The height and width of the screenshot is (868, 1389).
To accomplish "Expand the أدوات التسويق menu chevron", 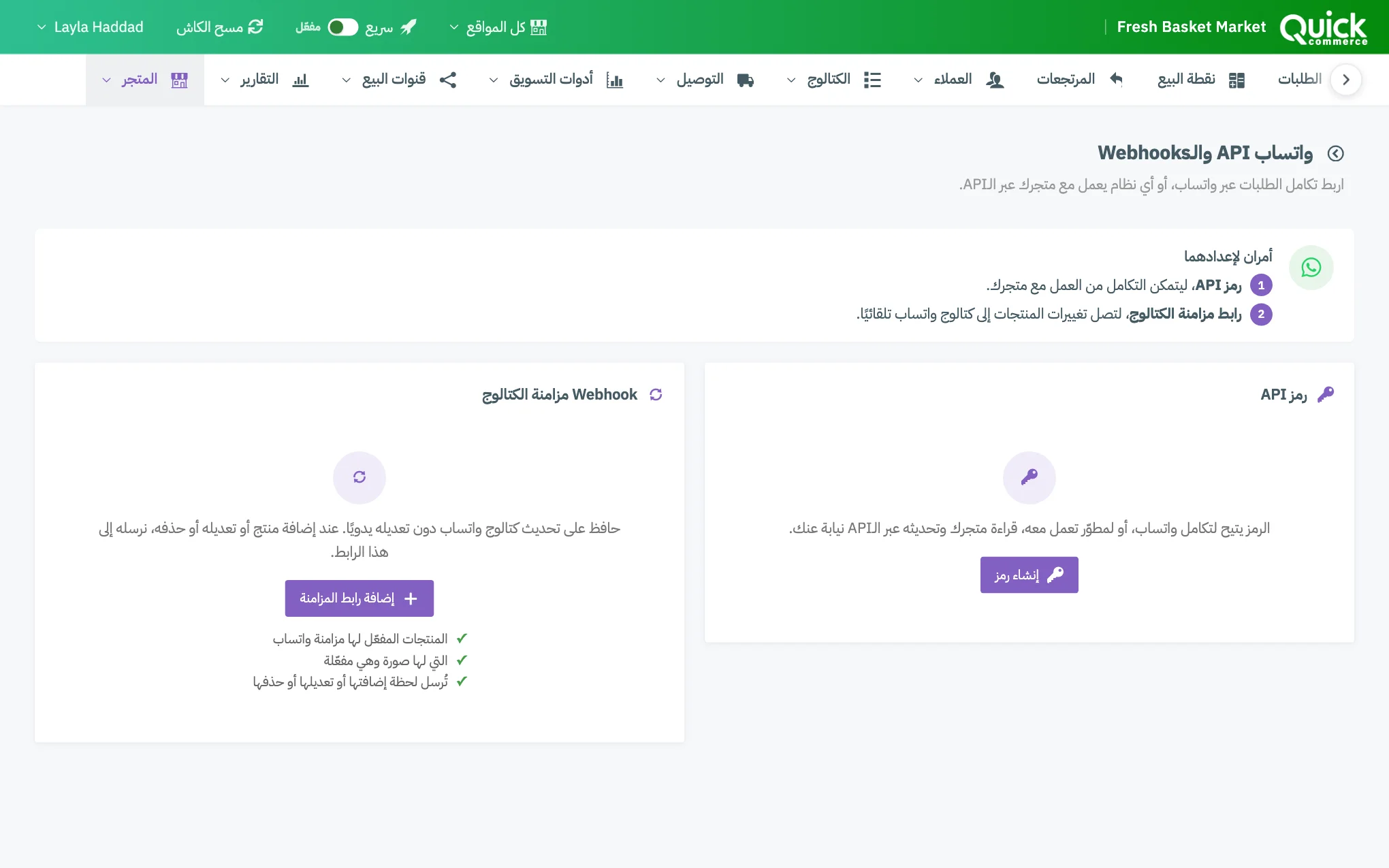I will pyautogui.click(x=493, y=80).
